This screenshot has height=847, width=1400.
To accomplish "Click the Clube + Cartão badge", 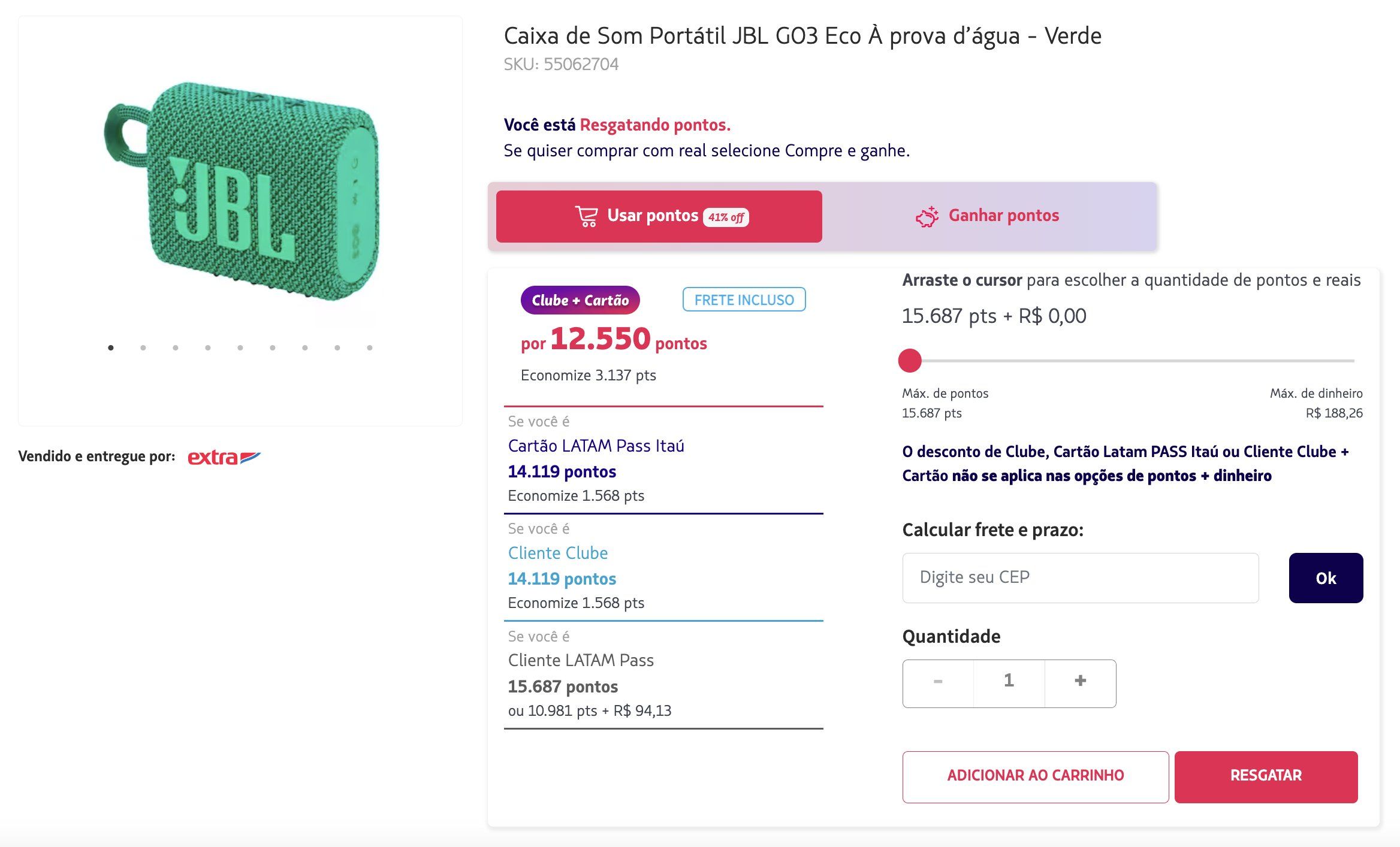I will click(580, 300).
